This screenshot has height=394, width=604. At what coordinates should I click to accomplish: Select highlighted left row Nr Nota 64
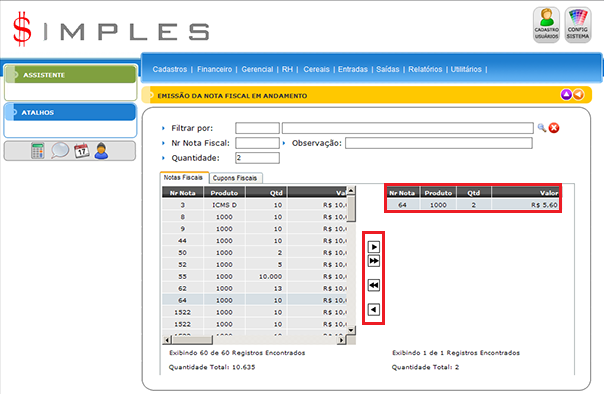tap(255, 300)
